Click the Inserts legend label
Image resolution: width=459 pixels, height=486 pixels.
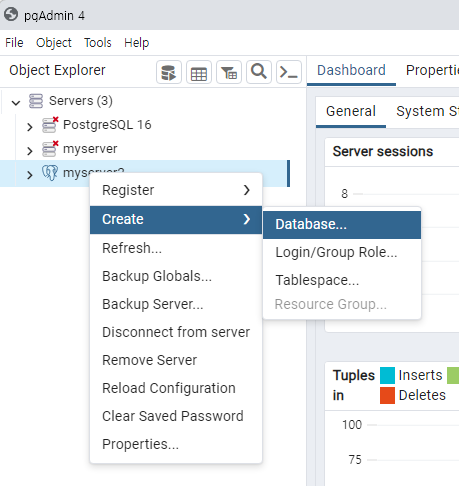[x=420, y=375]
